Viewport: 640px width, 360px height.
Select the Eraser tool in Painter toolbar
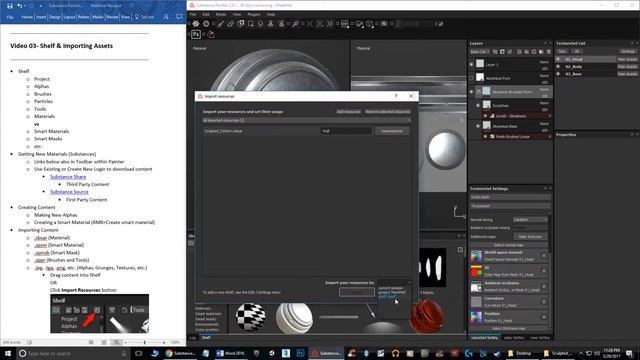click(x=231, y=24)
